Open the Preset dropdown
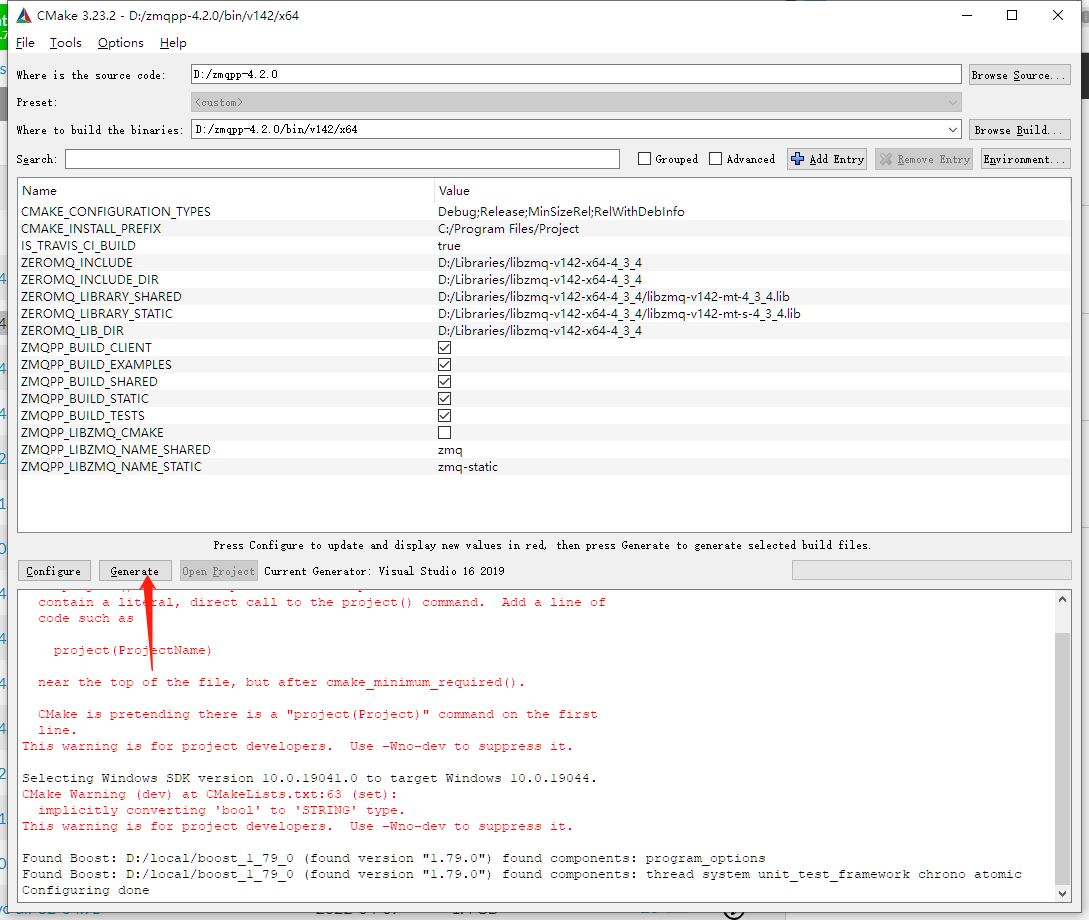The height and width of the screenshot is (920, 1089). click(x=576, y=102)
